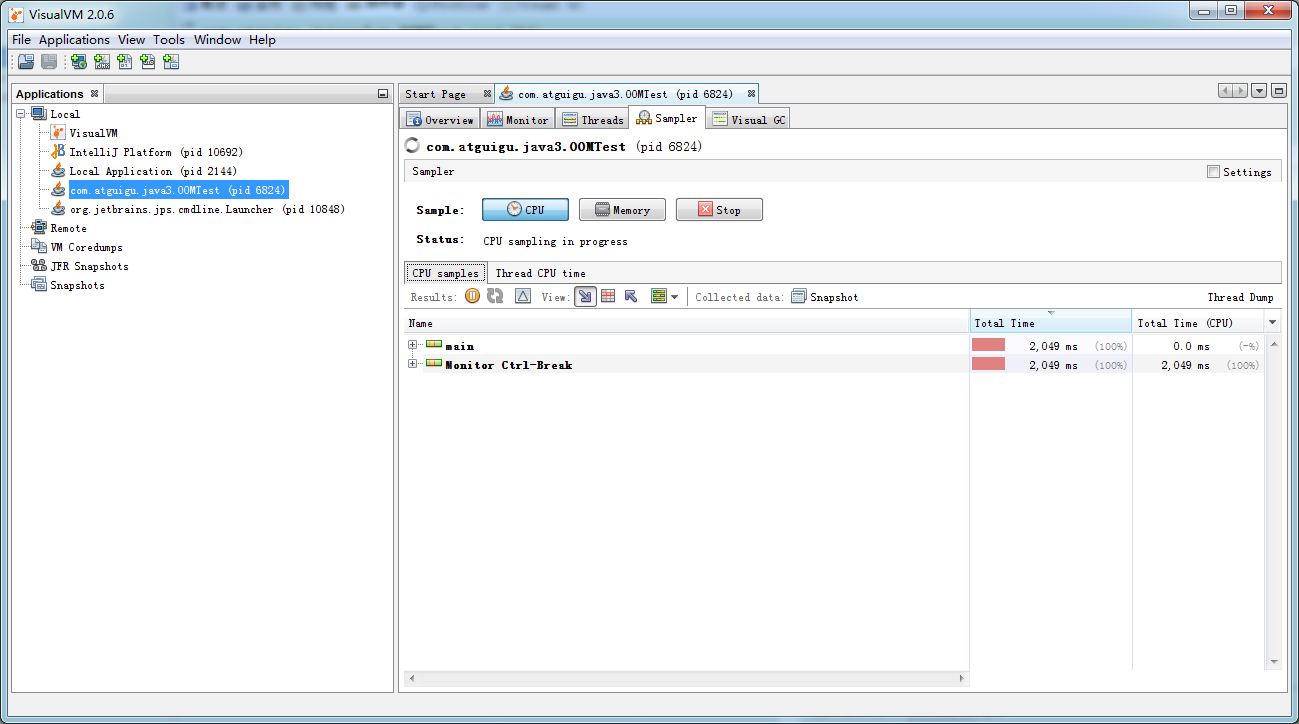
Task: Select the VM Coredumps tree node
Action: 77,247
